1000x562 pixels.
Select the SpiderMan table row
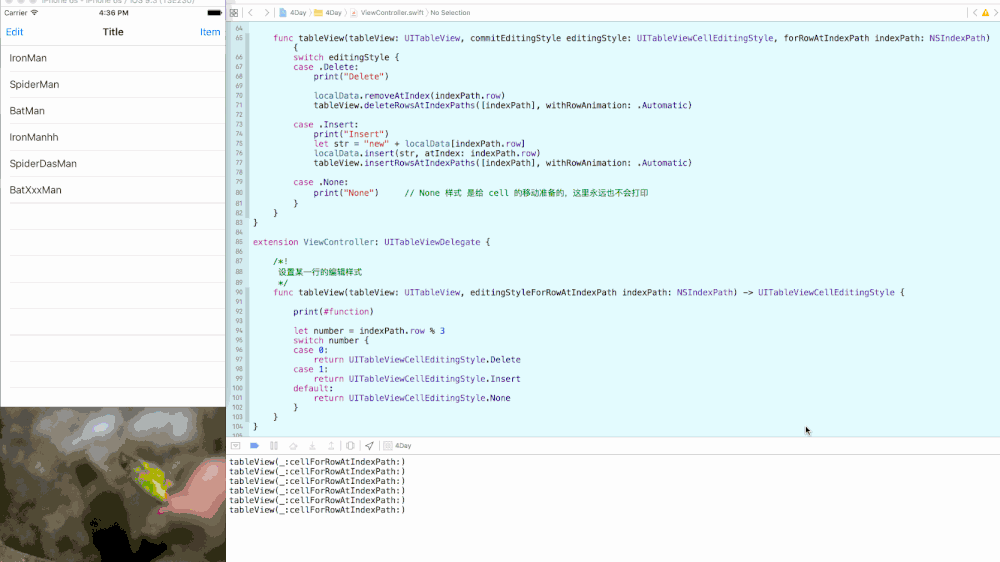pos(113,84)
